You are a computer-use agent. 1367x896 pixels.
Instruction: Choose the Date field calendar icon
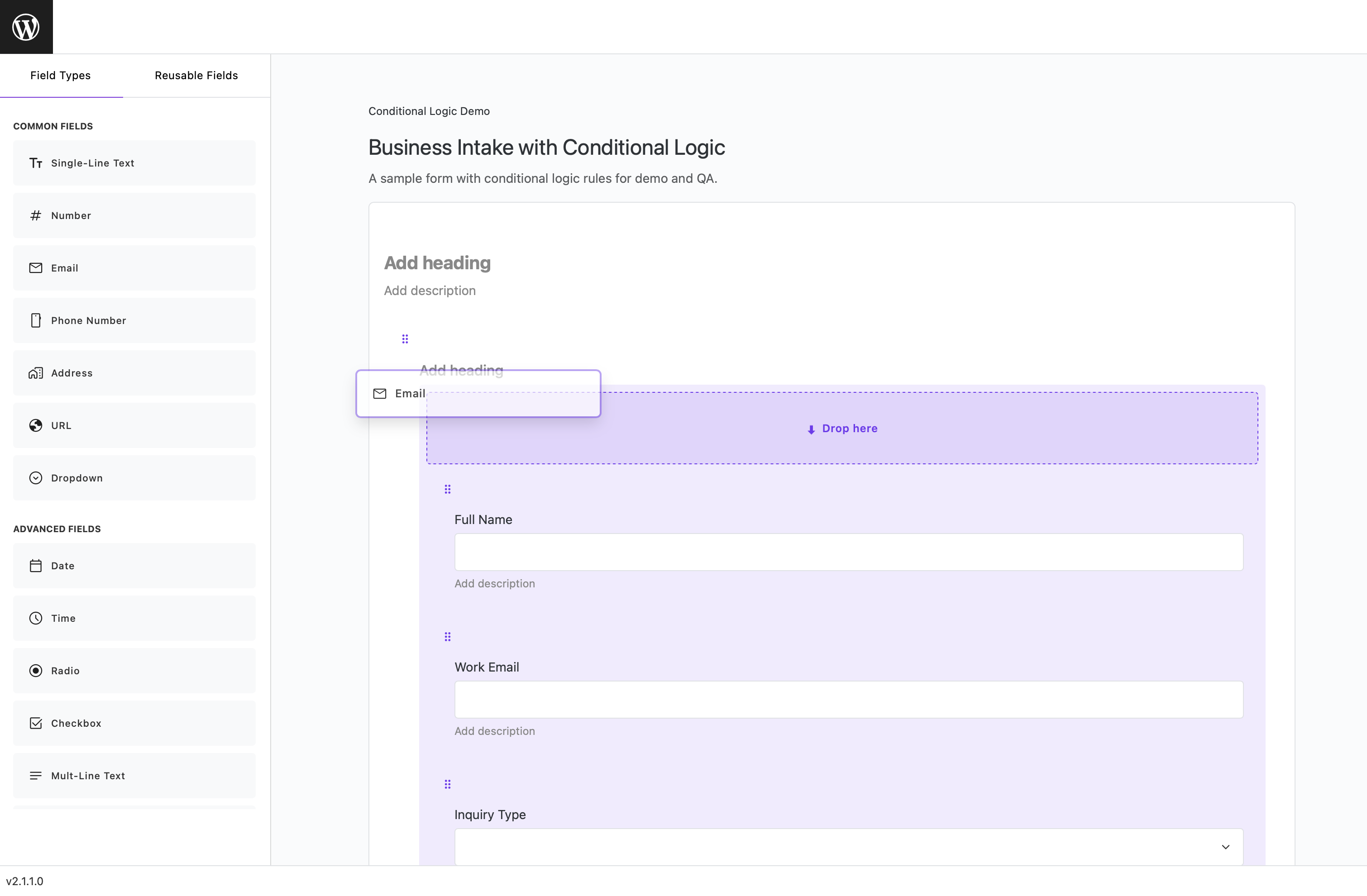(x=36, y=565)
